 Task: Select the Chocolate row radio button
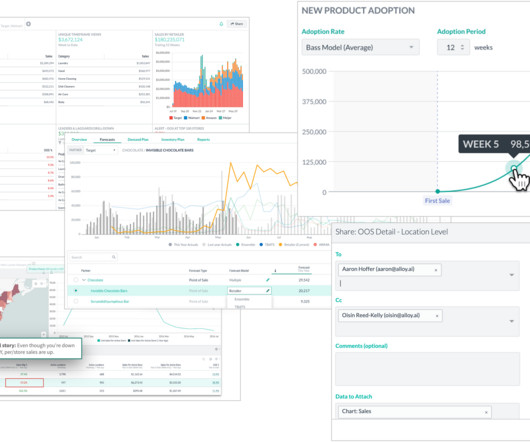pyautogui.click(x=76, y=280)
